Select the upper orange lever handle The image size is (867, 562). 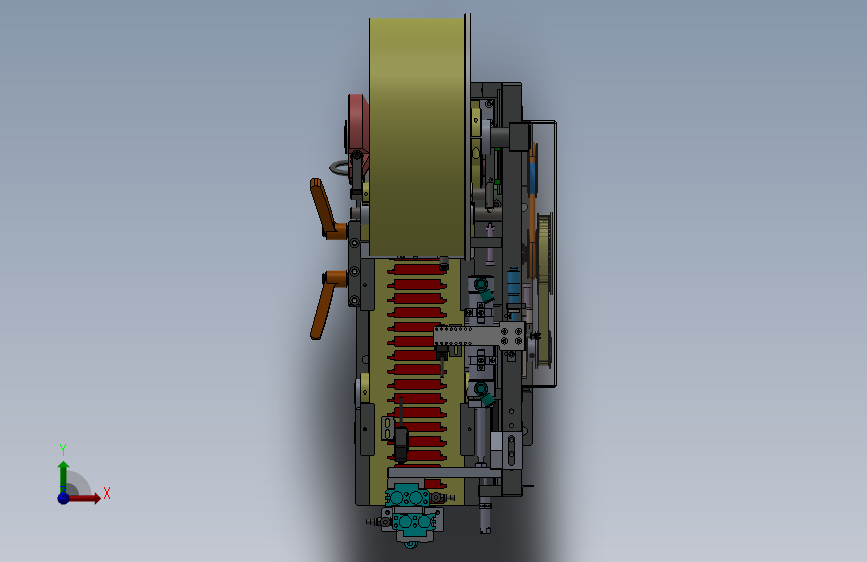[x=327, y=209]
